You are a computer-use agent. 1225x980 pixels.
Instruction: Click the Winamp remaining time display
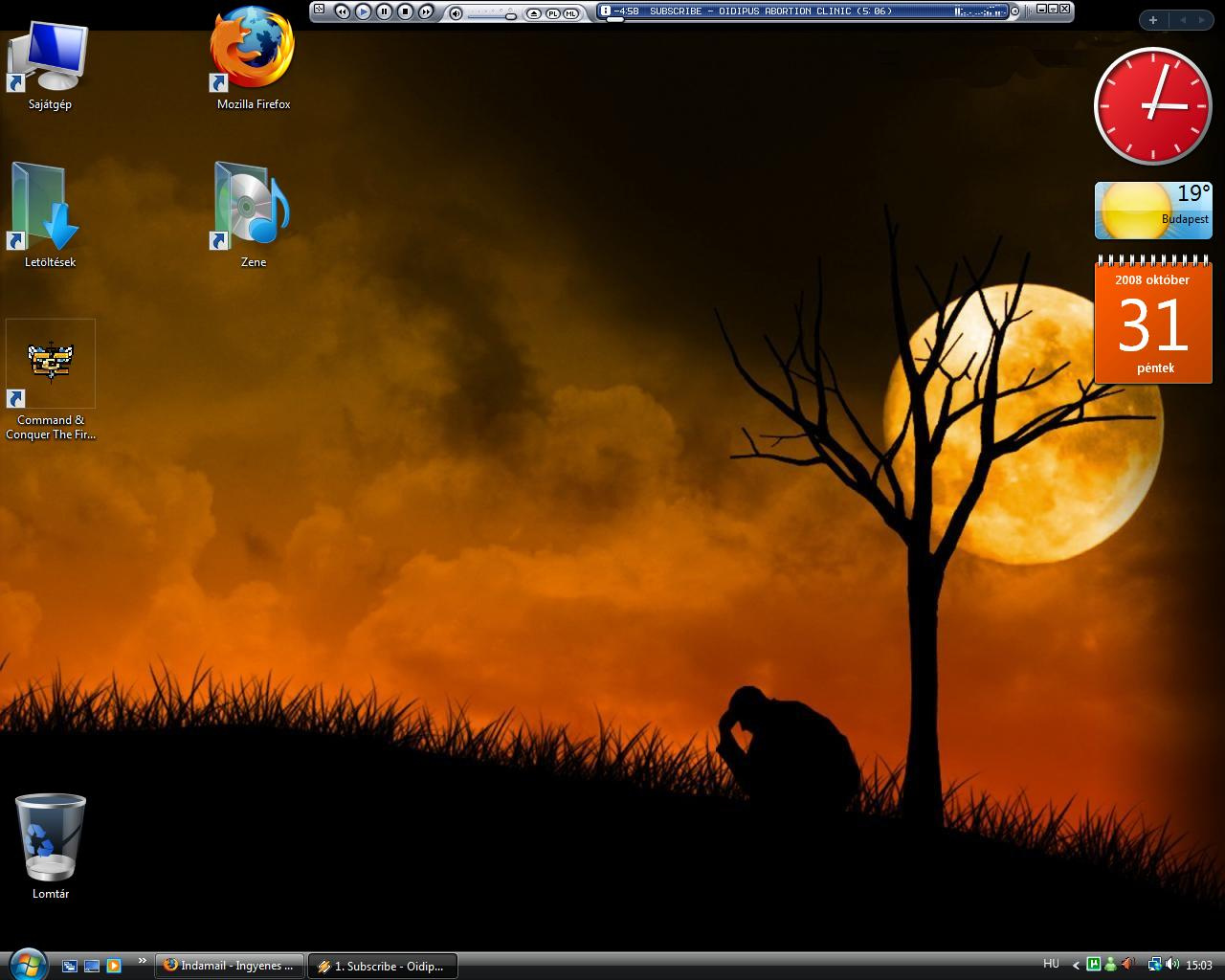[x=627, y=11]
